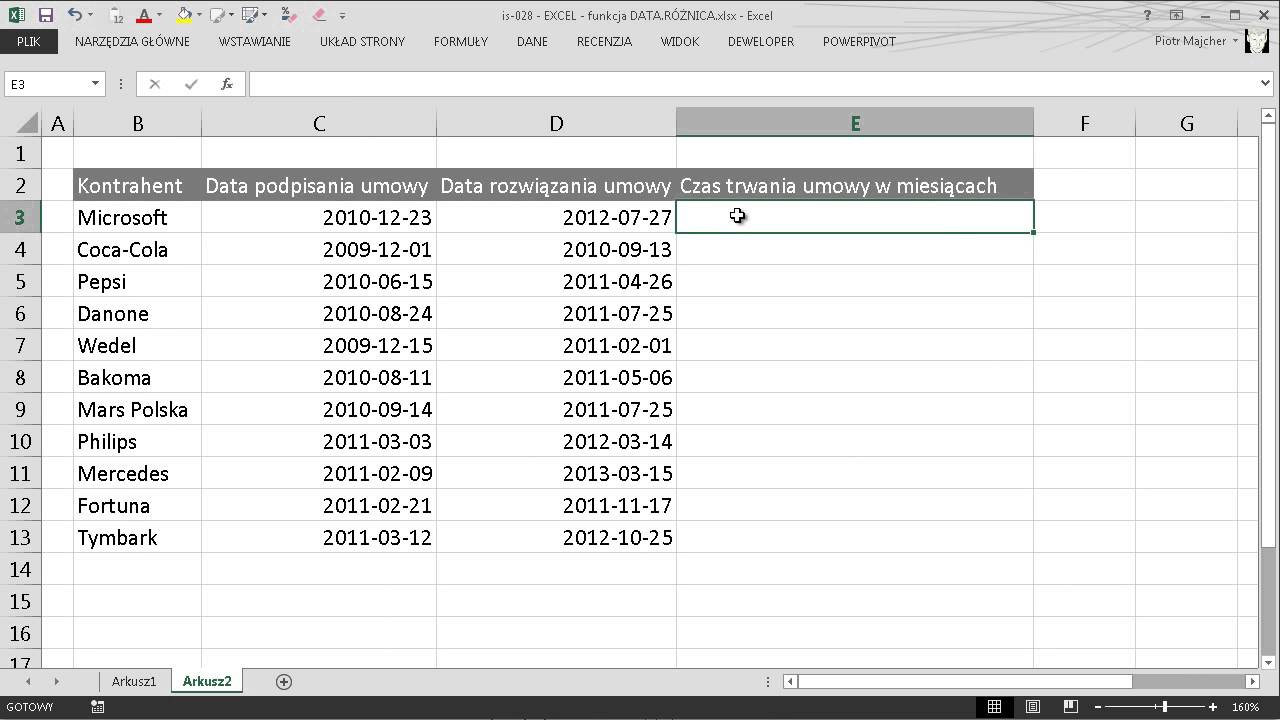Apply red font color with the A icon
Screen dimensions: 1280x720
tap(143, 15)
